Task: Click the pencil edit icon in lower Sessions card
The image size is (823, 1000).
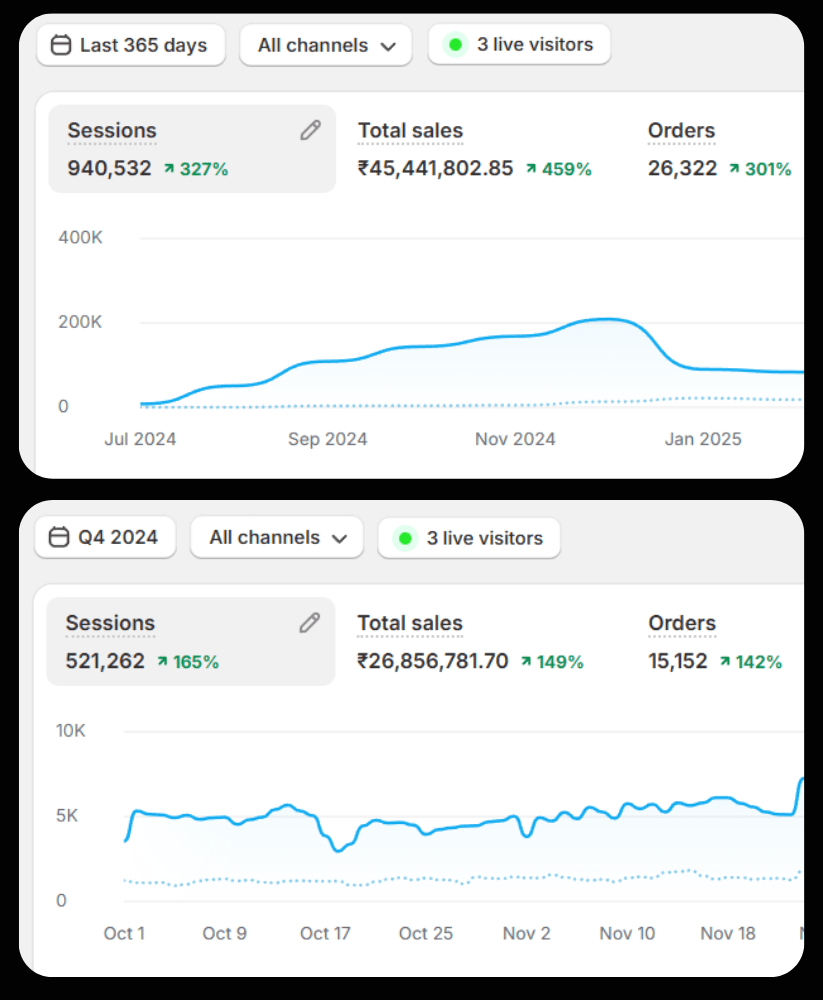Action: click(309, 623)
